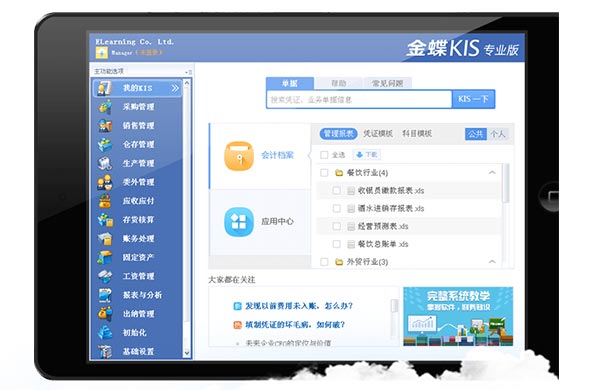Collapse the 外贸行业(3) folder chevron
Image resolution: width=600 pixels, height=390 pixels.
[x=492, y=262]
